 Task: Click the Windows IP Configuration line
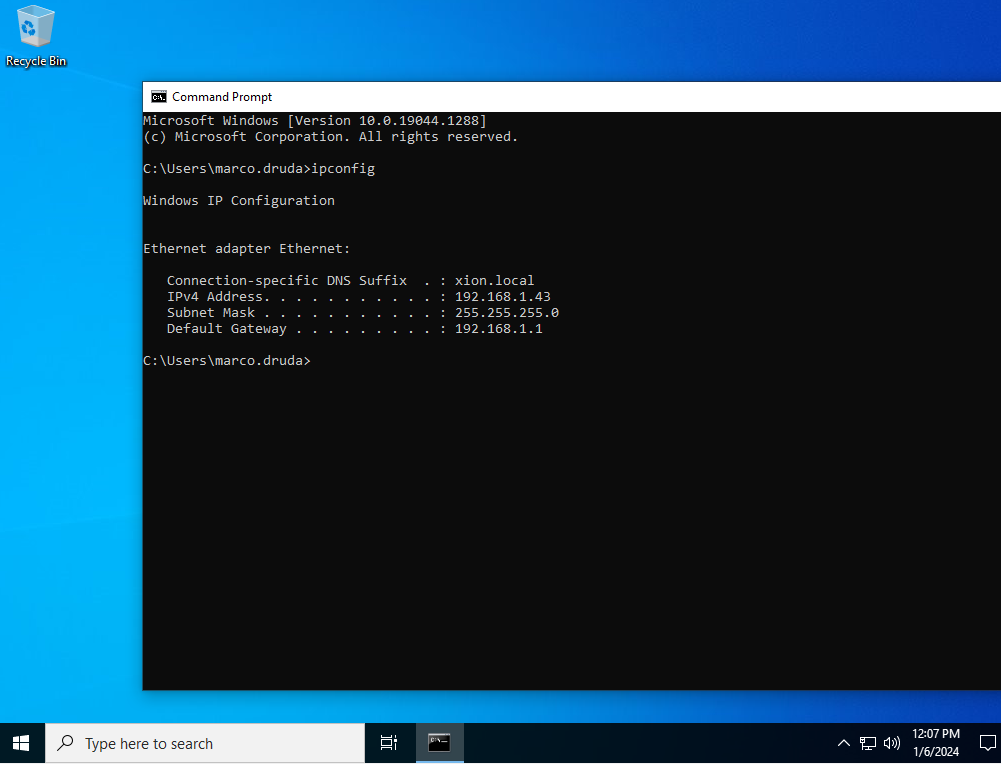point(239,200)
